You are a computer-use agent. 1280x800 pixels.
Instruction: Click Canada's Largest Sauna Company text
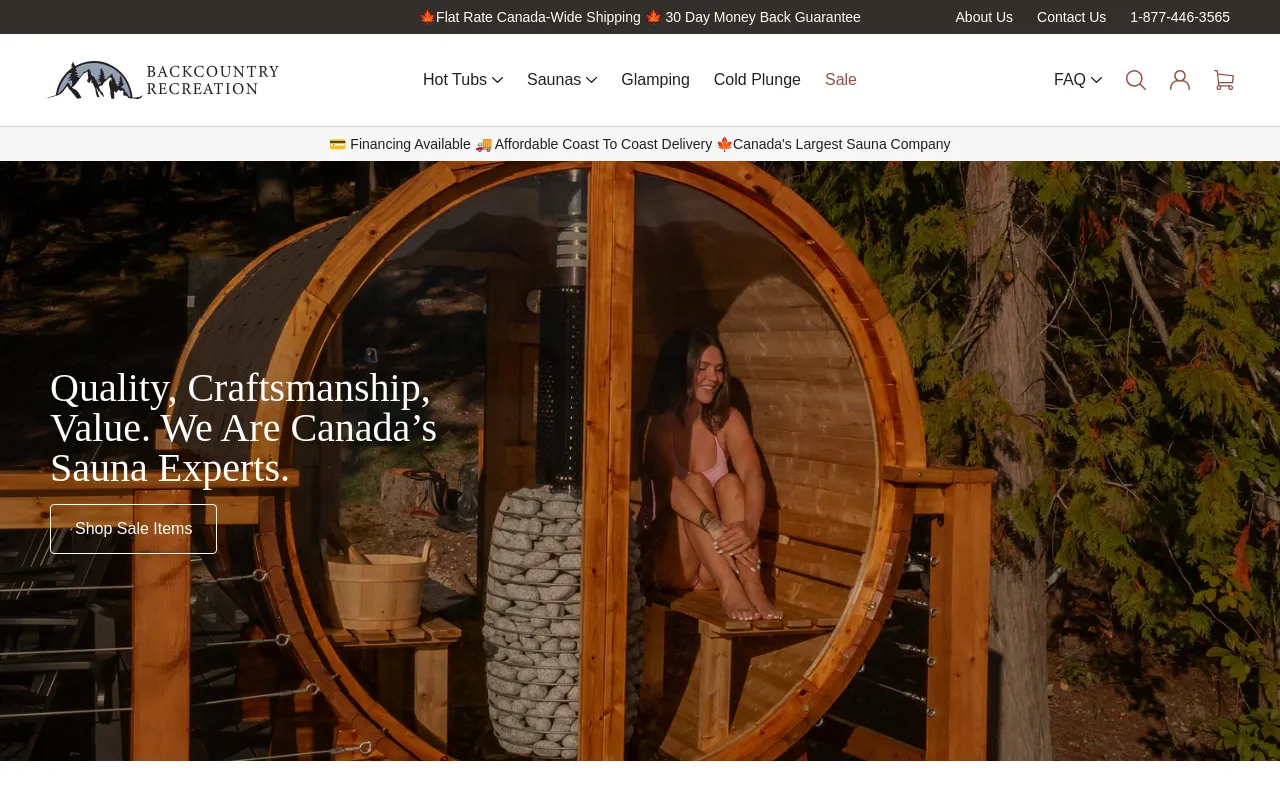click(x=842, y=144)
